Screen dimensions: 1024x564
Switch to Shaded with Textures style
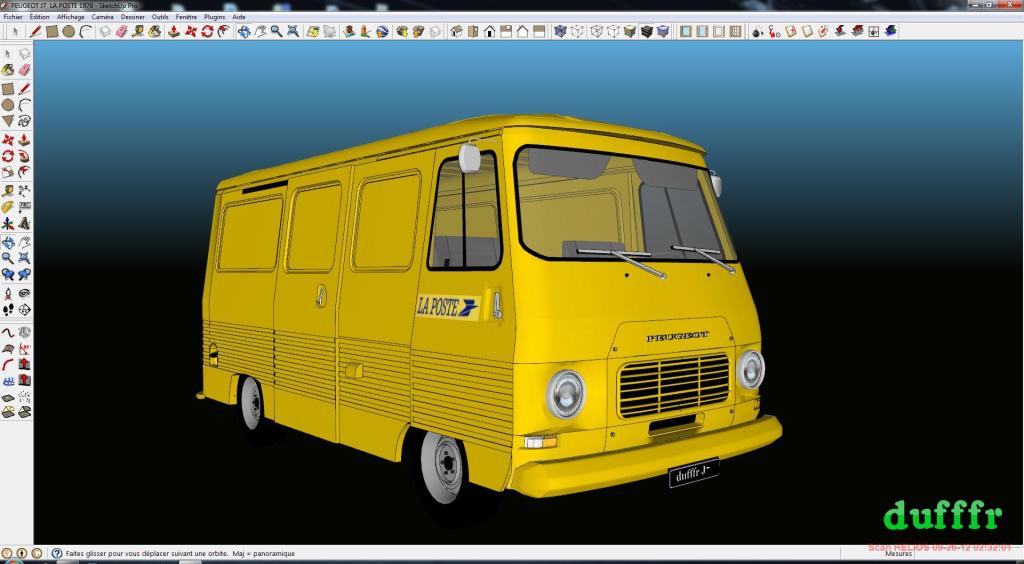pos(647,31)
